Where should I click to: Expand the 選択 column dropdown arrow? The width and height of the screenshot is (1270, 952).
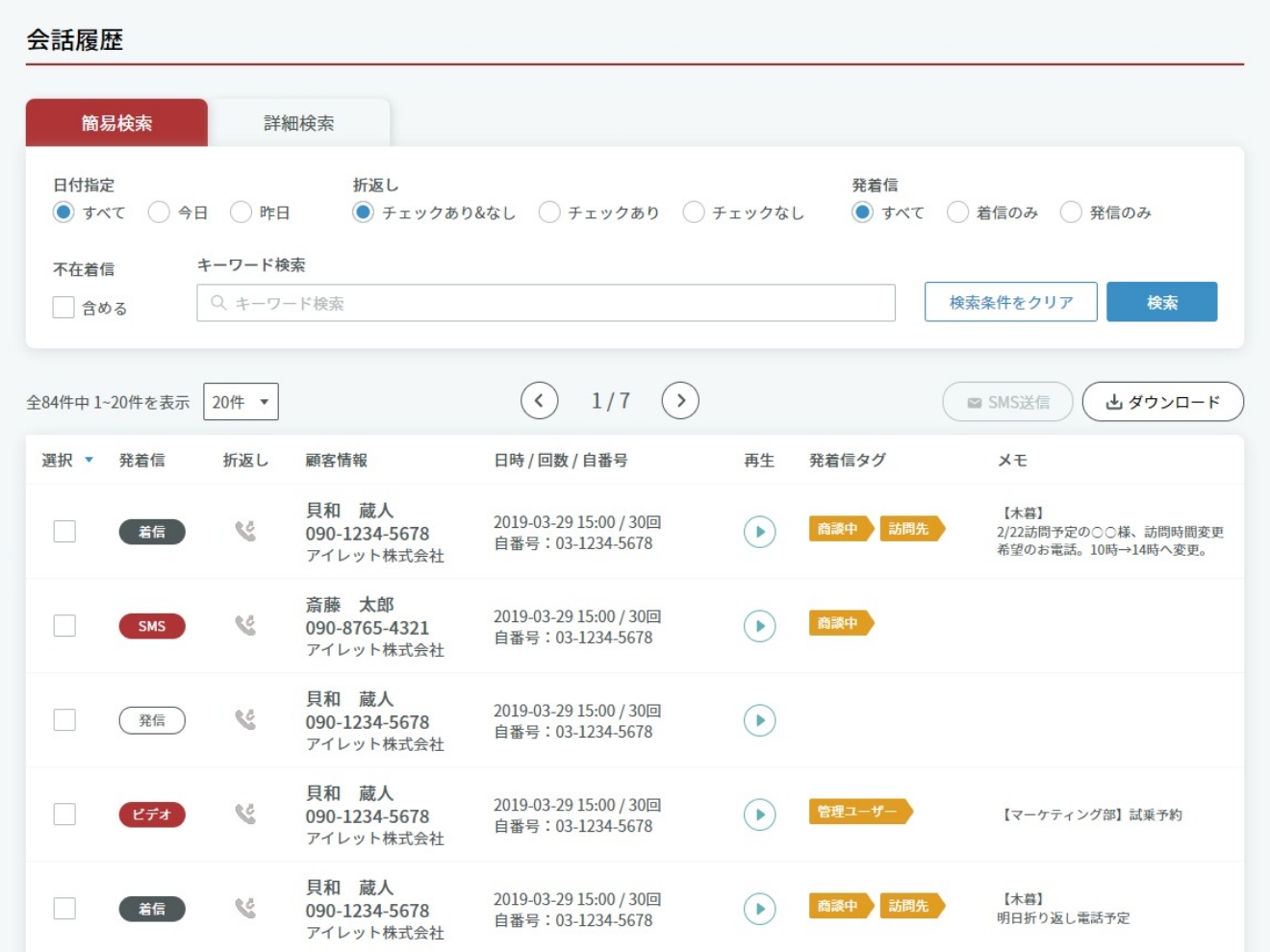[89, 461]
